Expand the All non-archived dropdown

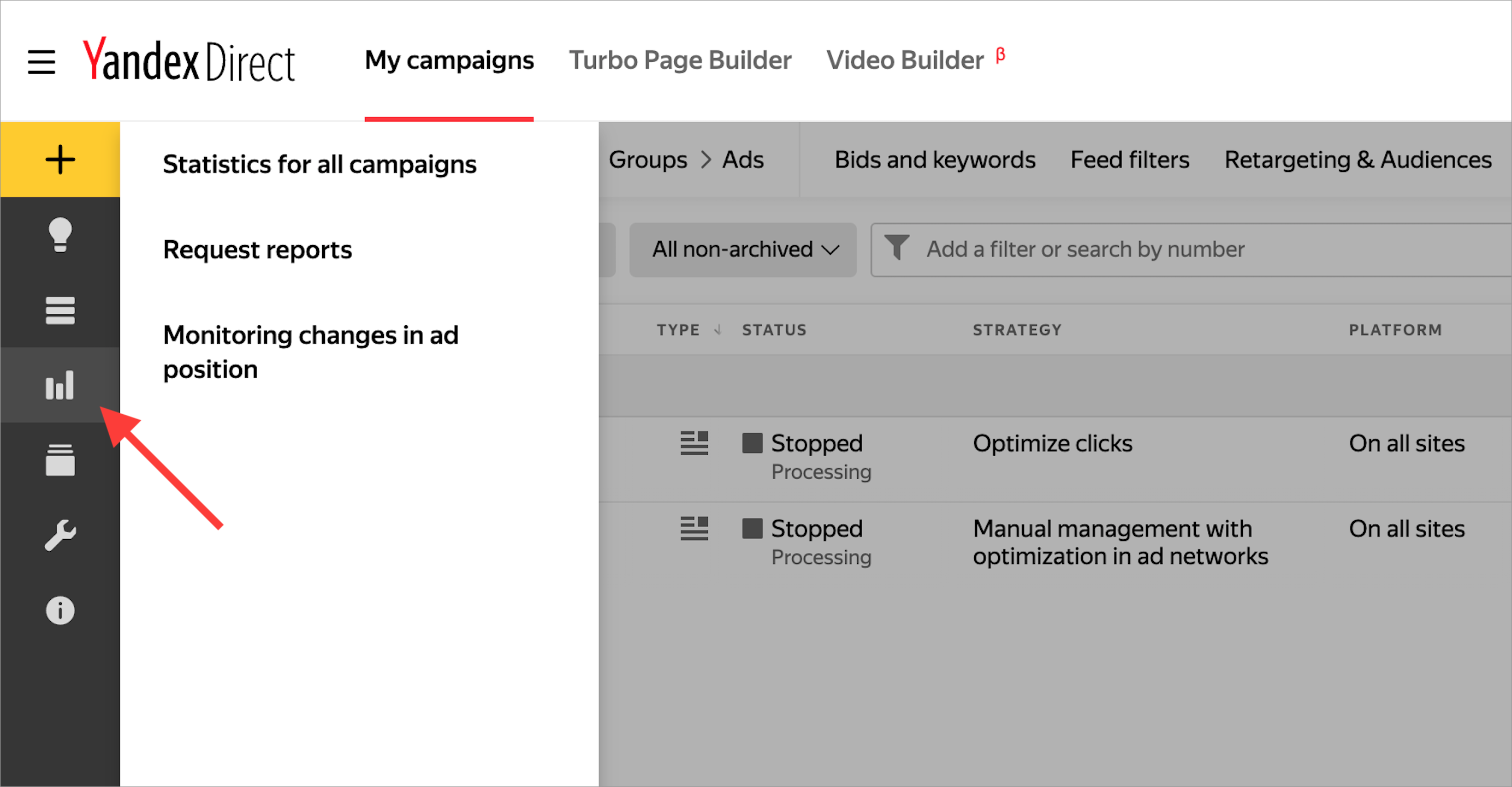pos(743,249)
